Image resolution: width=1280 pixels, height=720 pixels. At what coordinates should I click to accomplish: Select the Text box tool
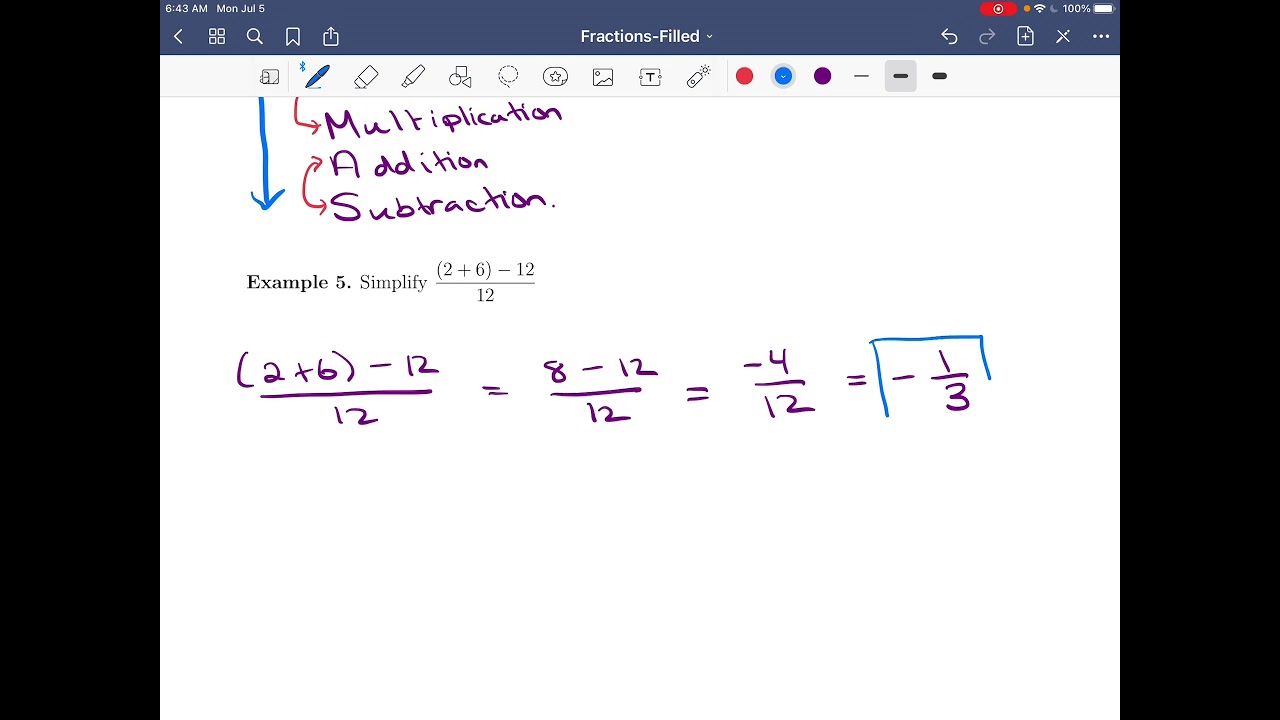(650, 77)
